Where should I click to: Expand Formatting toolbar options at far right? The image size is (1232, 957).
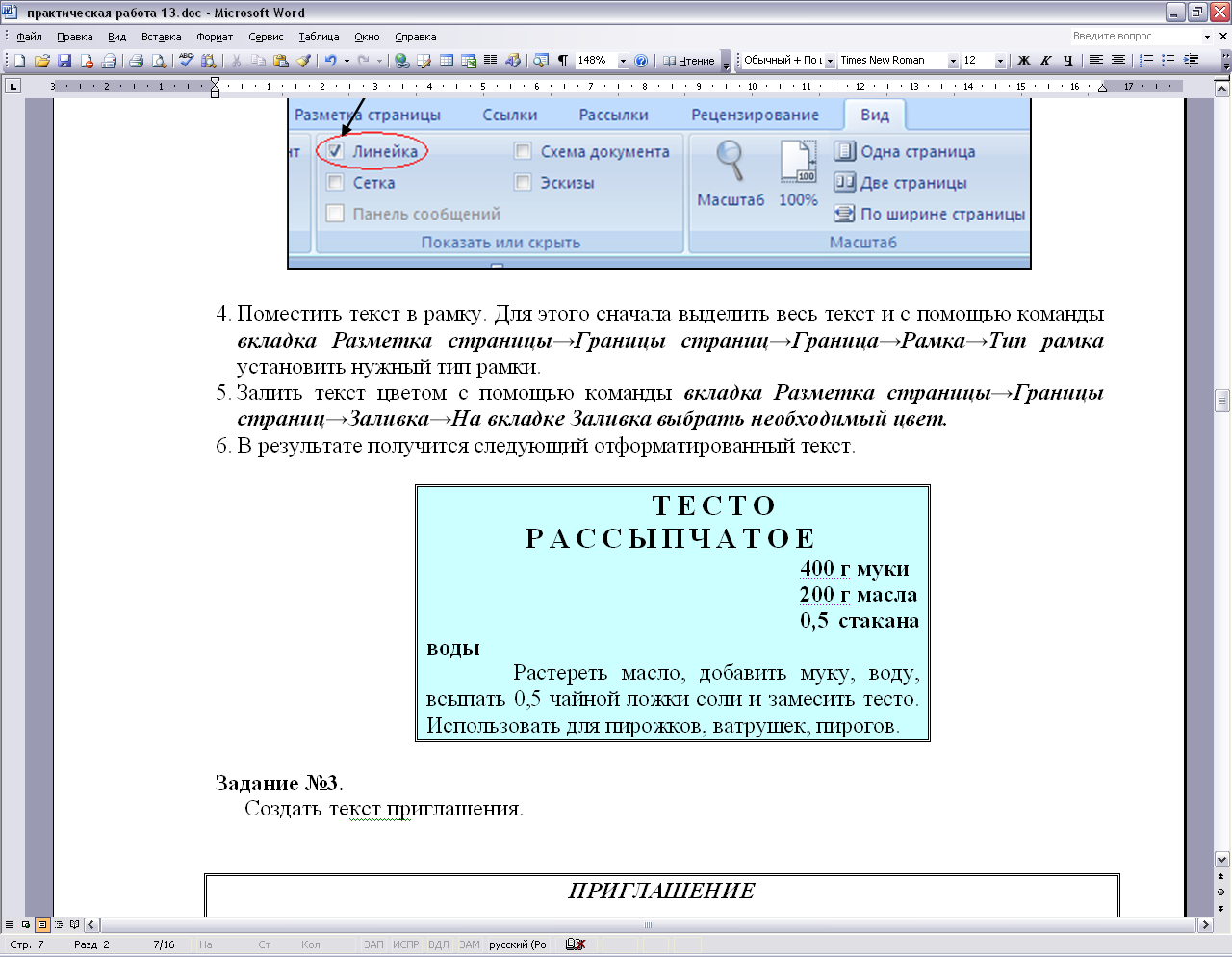1225,61
